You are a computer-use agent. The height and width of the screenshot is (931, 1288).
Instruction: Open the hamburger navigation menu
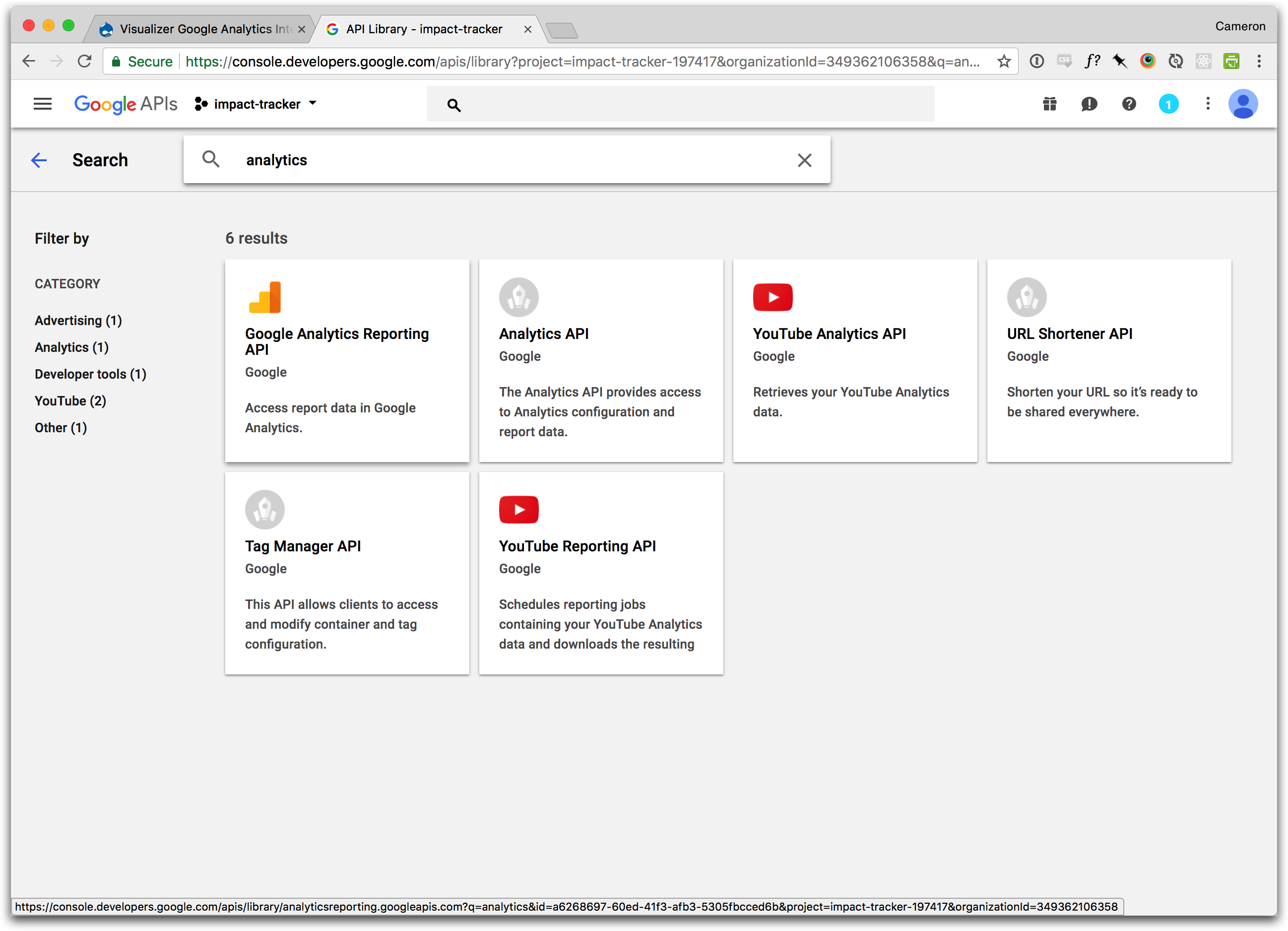42,104
